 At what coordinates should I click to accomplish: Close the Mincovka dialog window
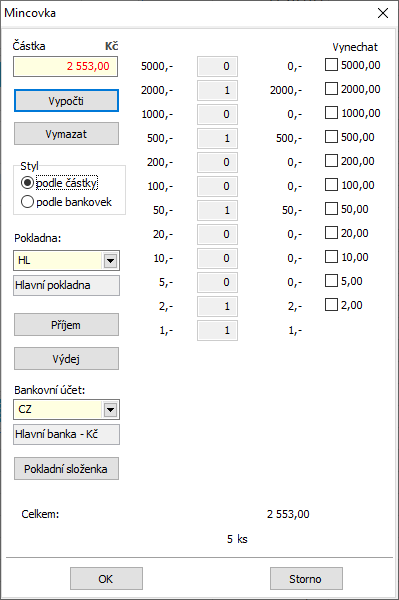383,13
